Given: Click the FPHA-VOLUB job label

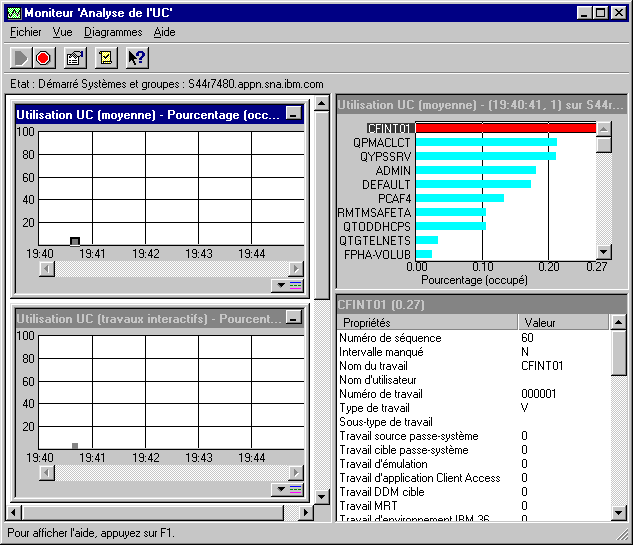Looking at the screenshot, I should tap(377, 255).
